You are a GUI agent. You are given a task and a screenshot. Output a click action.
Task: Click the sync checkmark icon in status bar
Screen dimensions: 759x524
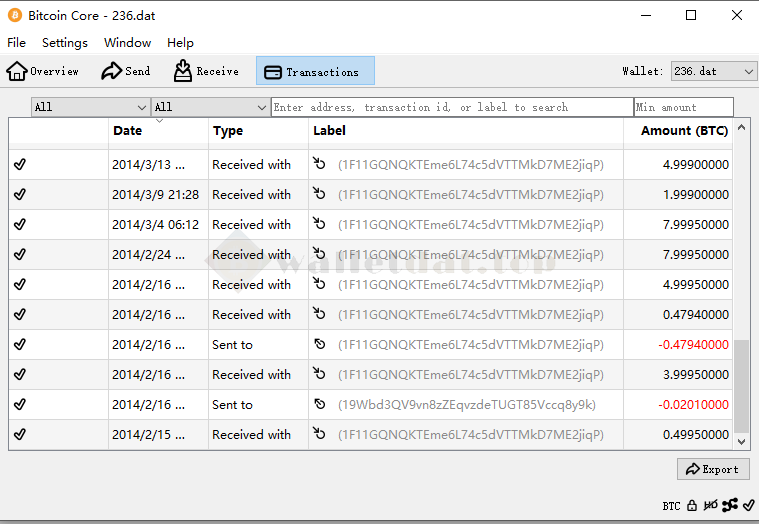pyautogui.click(x=749, y=506)
